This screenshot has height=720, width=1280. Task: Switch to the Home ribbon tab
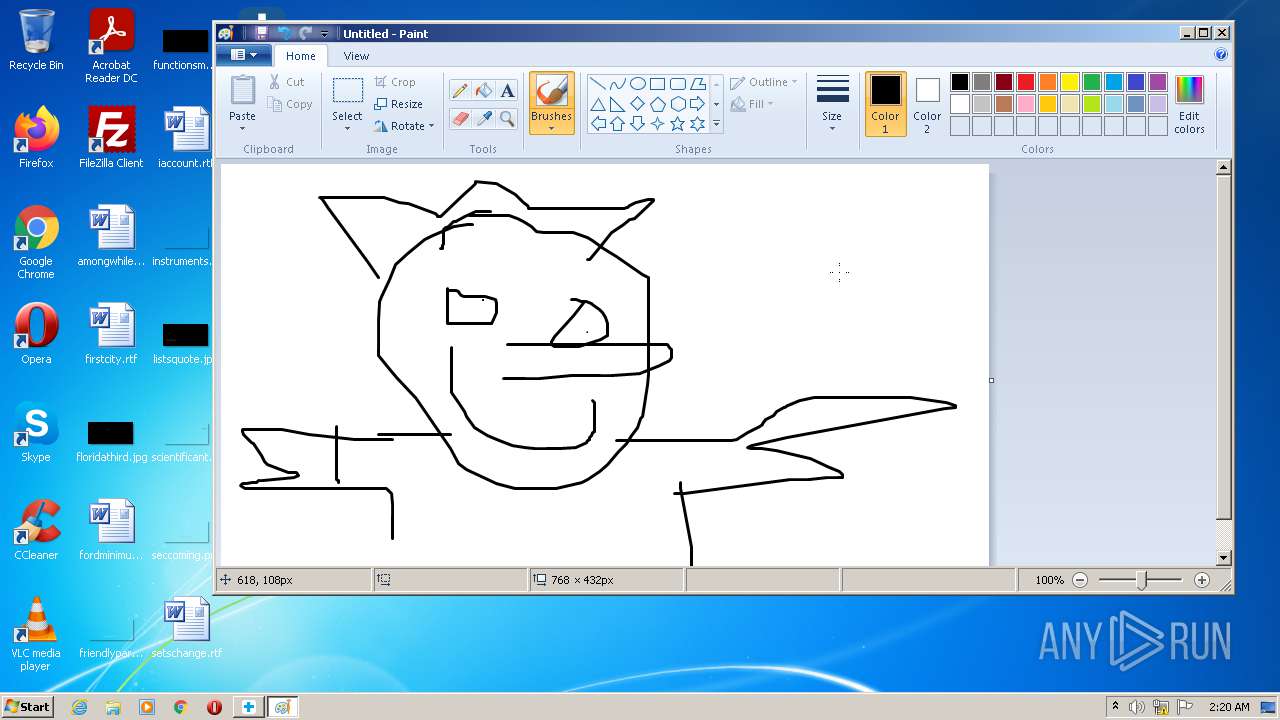coord(300,56)
